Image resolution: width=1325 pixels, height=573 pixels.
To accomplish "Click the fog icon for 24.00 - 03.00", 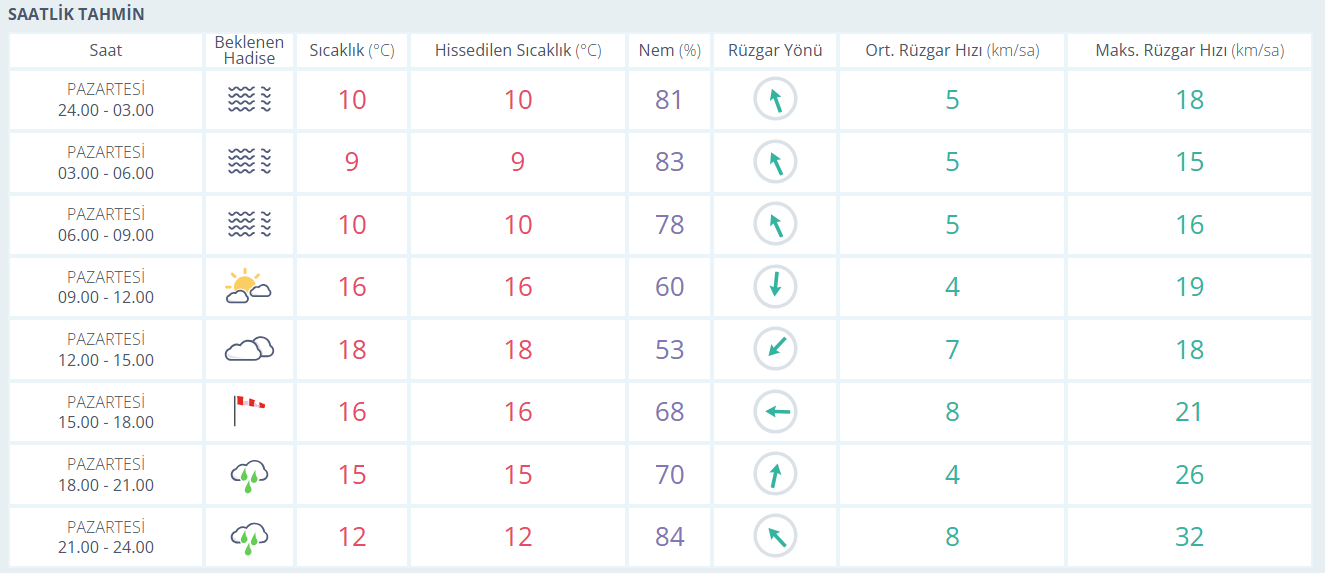I will 249,100.
